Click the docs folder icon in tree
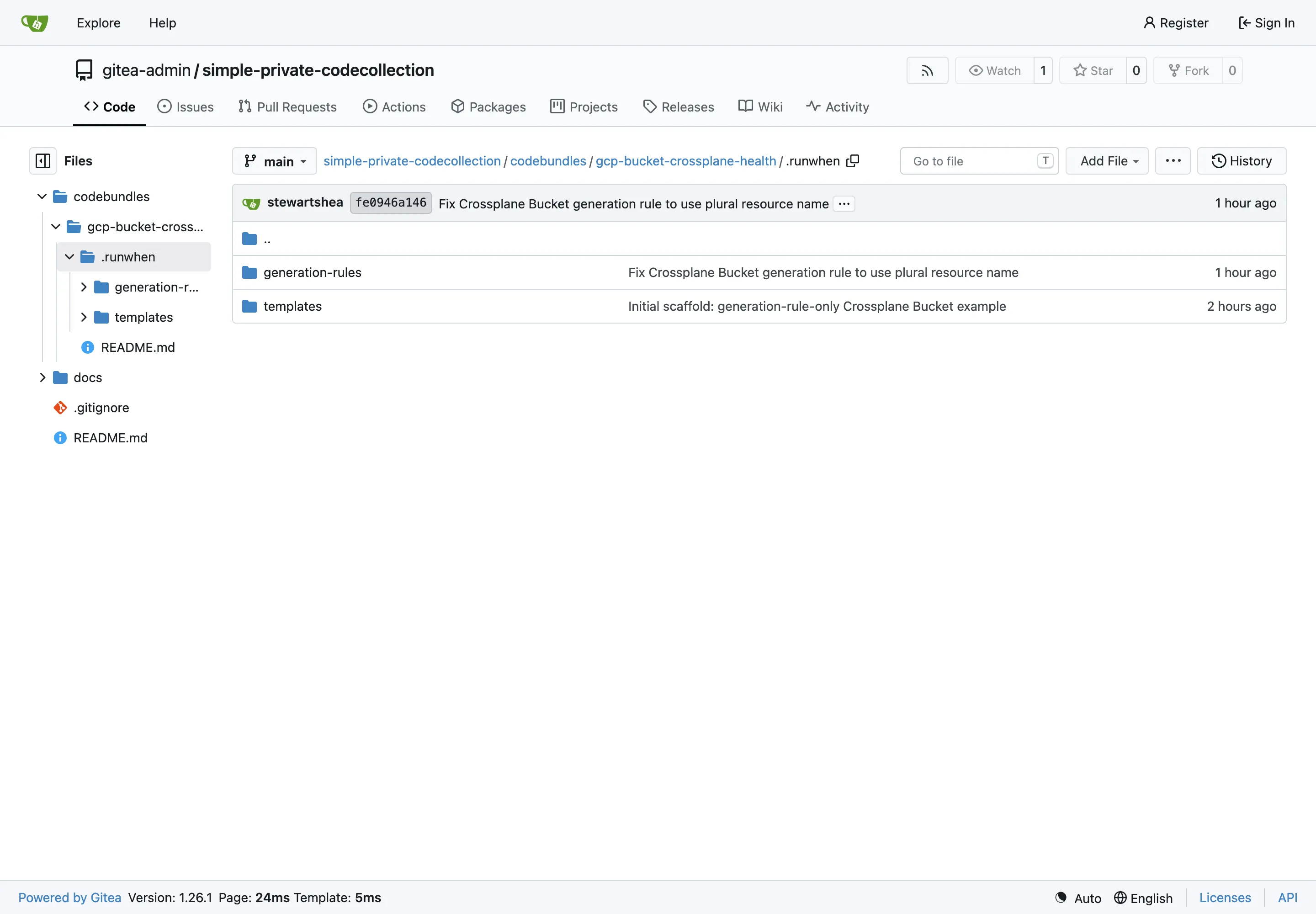This screenshot has width=1316, height=914. (60, 378)
